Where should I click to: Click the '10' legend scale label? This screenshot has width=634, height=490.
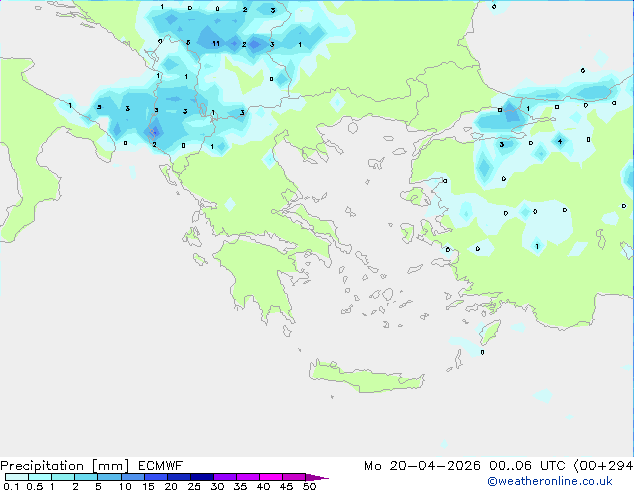click(125, 486)
